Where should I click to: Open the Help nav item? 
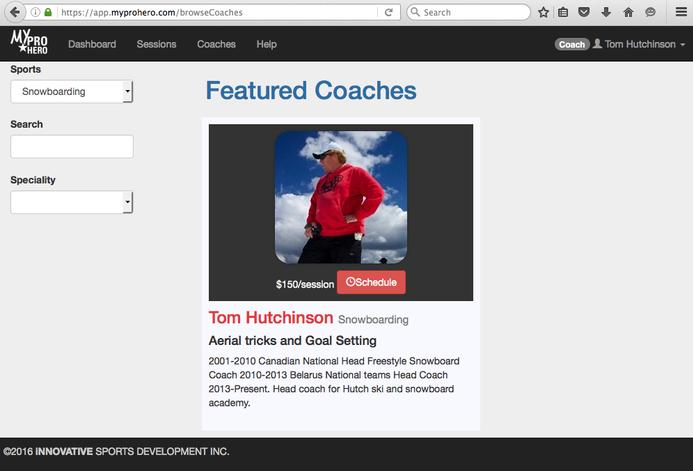coord(267,44)
